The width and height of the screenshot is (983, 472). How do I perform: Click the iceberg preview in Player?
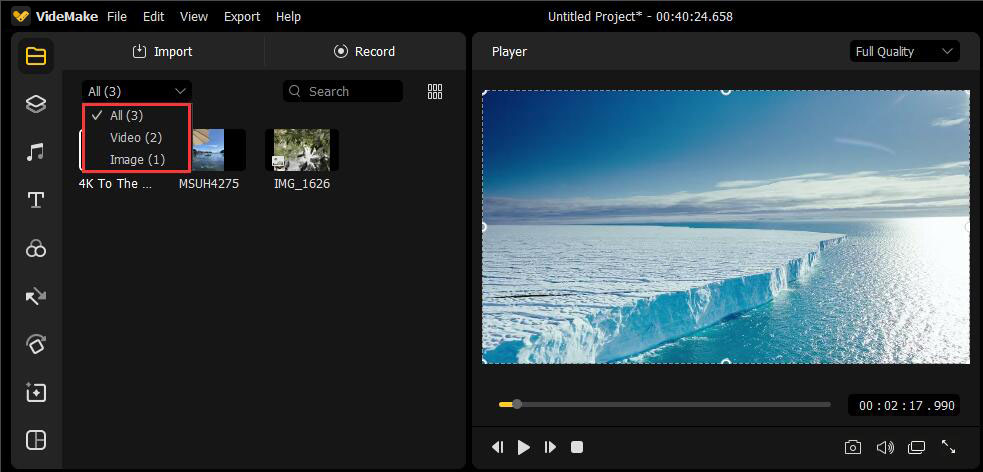coord(726,227)
